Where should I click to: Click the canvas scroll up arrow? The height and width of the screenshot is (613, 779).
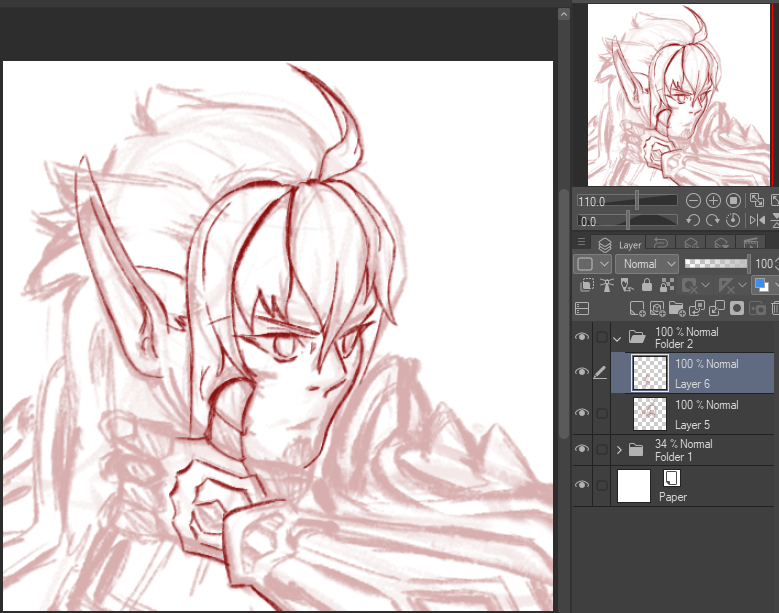(563, 14)
